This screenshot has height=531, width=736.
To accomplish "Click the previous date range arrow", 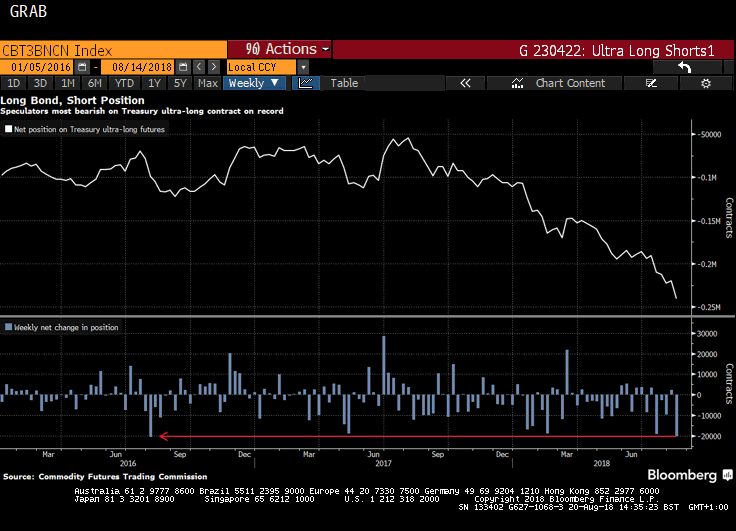I will (x=200, y=67).
